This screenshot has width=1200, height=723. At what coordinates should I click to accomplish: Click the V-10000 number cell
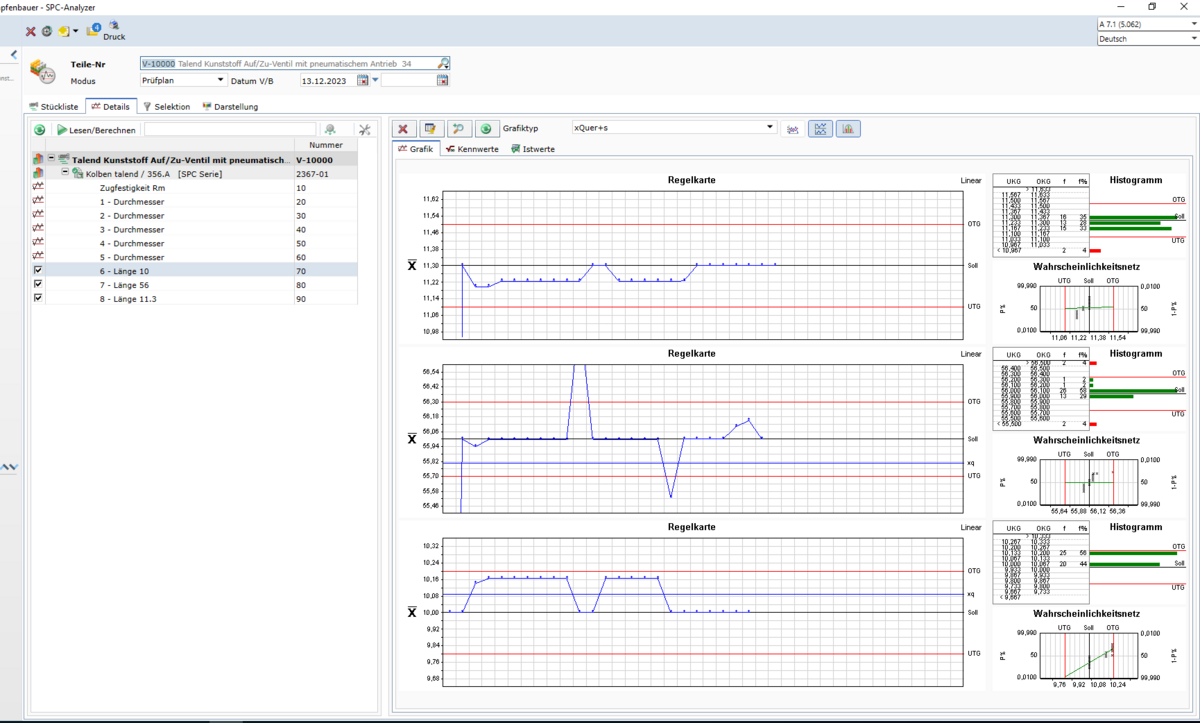(326, 159)
